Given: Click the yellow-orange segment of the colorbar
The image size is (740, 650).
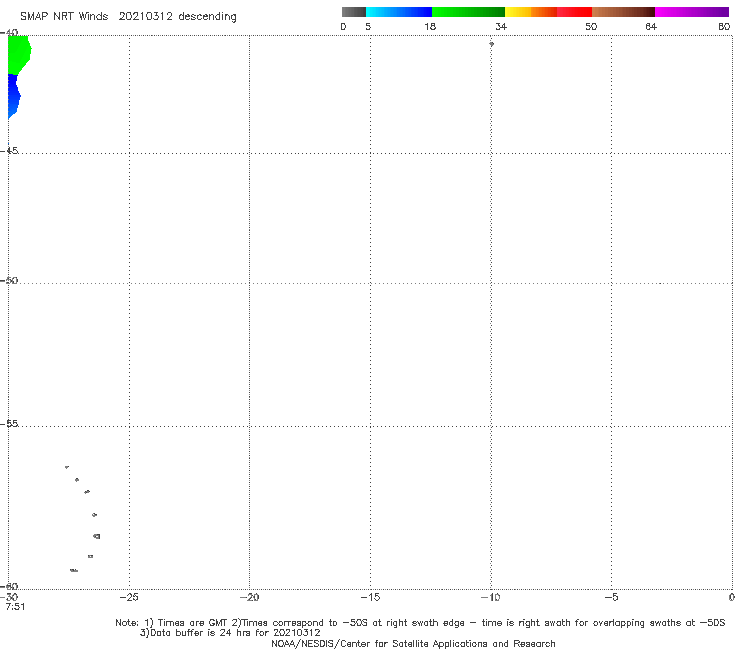Looking at the screenshot, I should pos(531,12).
